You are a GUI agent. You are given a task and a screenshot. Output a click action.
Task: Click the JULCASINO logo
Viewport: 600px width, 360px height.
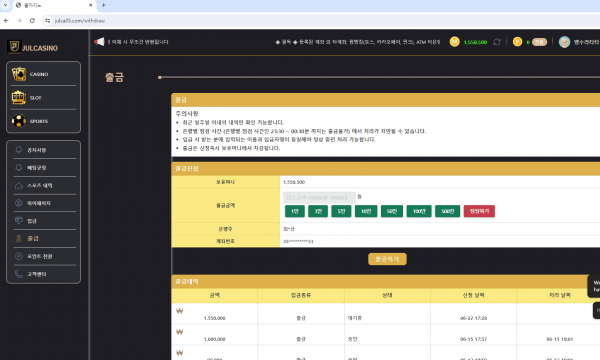(33, 47)
